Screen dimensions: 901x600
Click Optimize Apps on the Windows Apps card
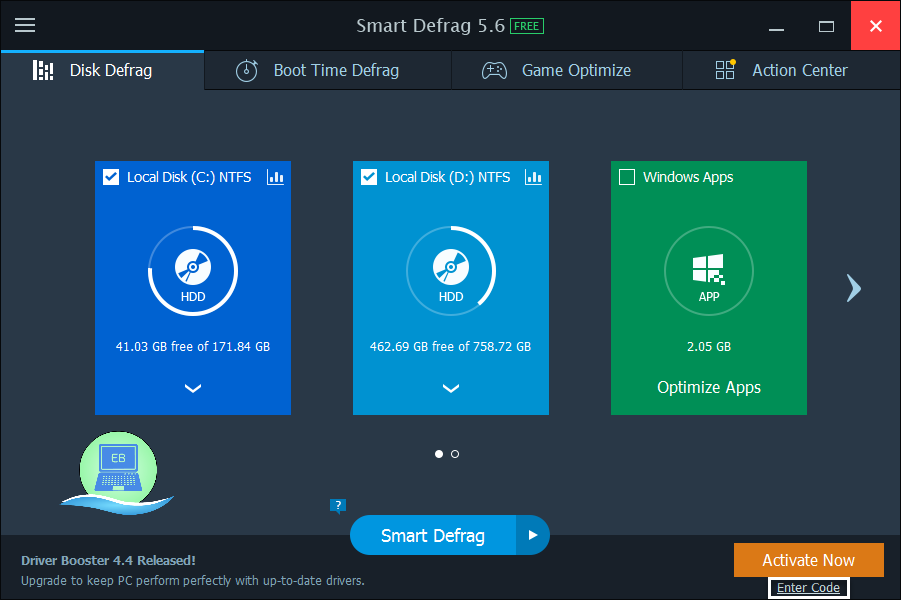pyautogui.click(x=709, y=387)
